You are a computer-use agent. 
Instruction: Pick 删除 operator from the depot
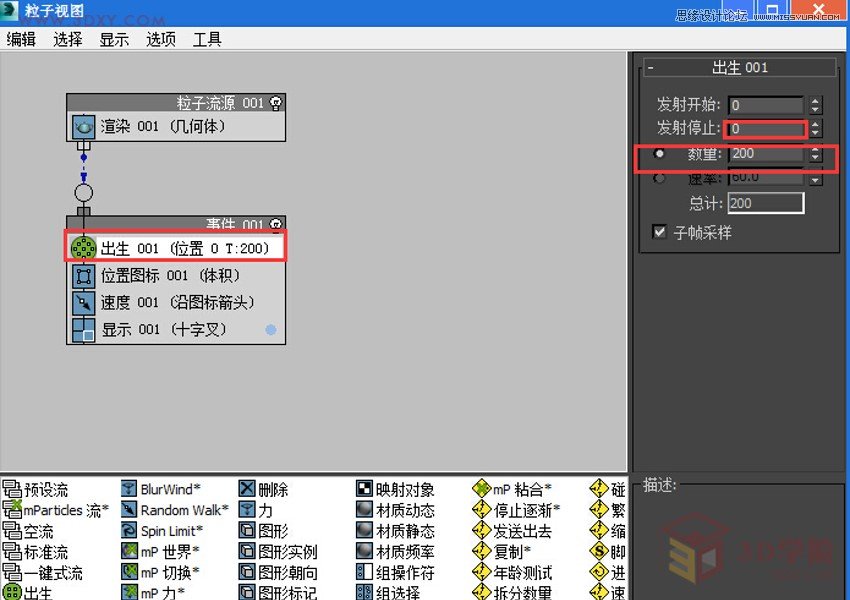tap(264, 489)
